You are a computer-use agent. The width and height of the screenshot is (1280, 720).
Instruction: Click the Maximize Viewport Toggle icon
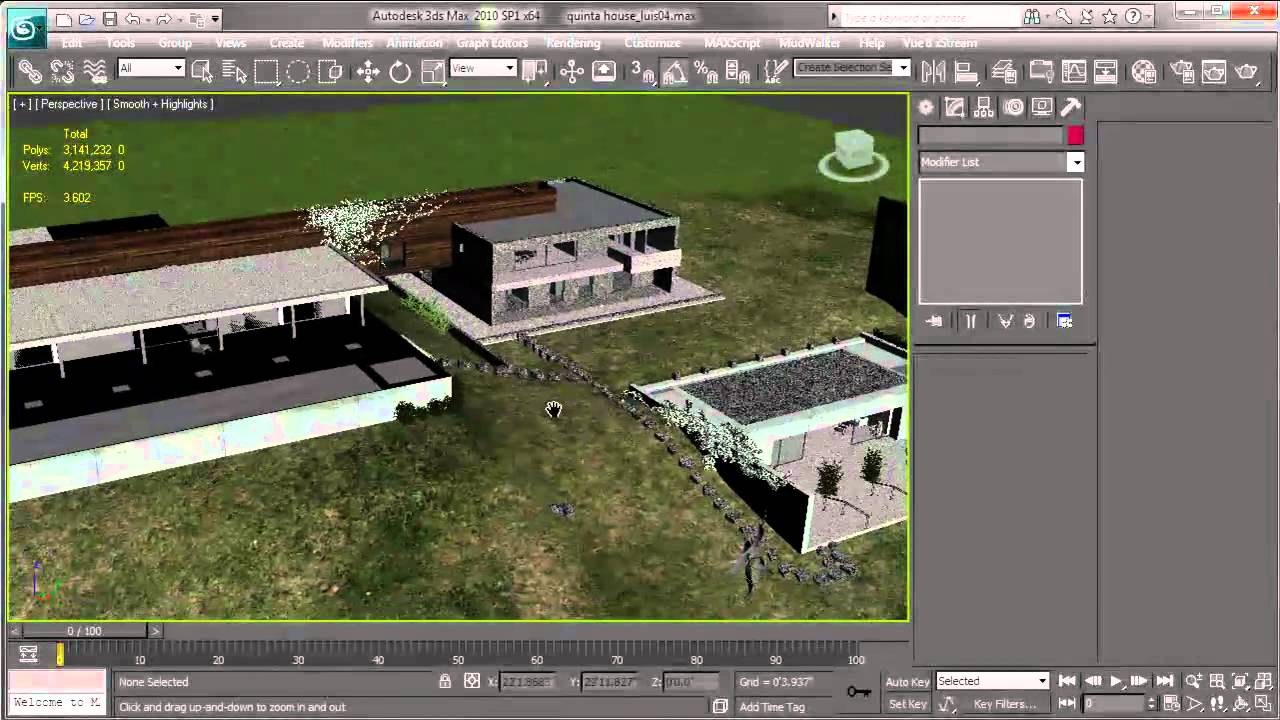tap(1263, 704)
